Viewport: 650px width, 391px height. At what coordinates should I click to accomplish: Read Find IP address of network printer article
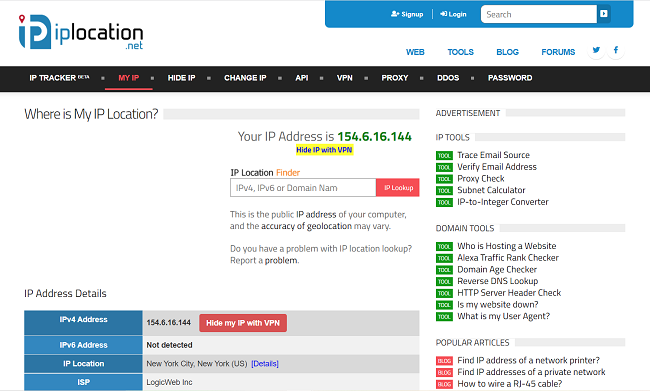tap(529, 360)
